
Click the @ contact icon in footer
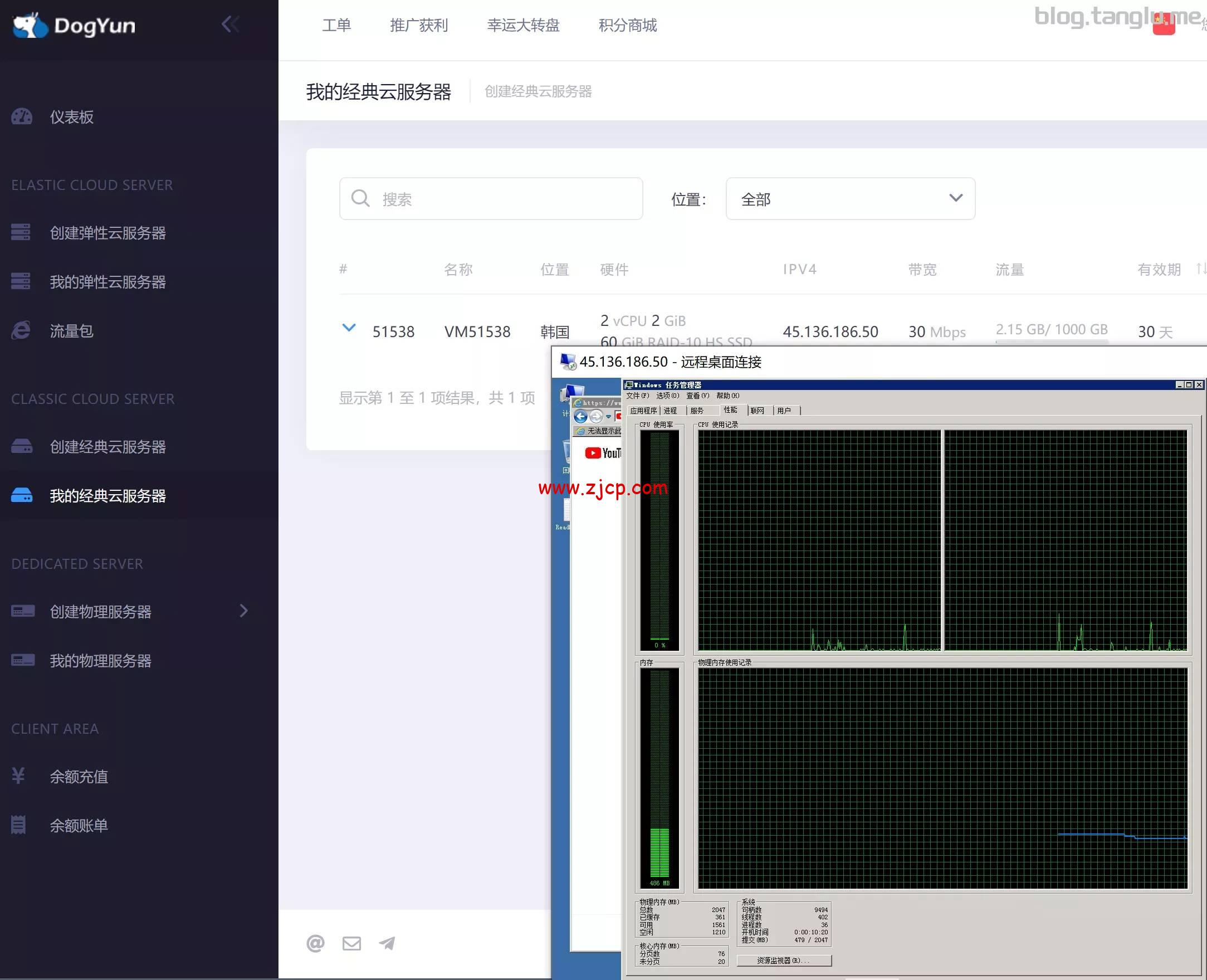click(x=315, y=943)
